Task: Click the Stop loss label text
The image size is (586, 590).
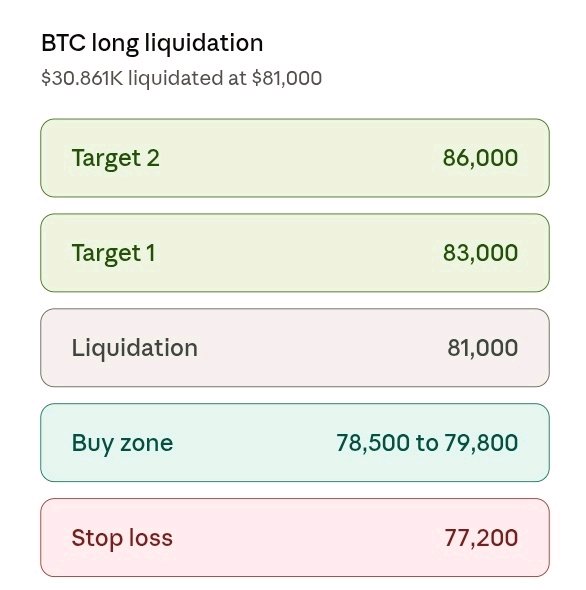Action: point(122,537)
